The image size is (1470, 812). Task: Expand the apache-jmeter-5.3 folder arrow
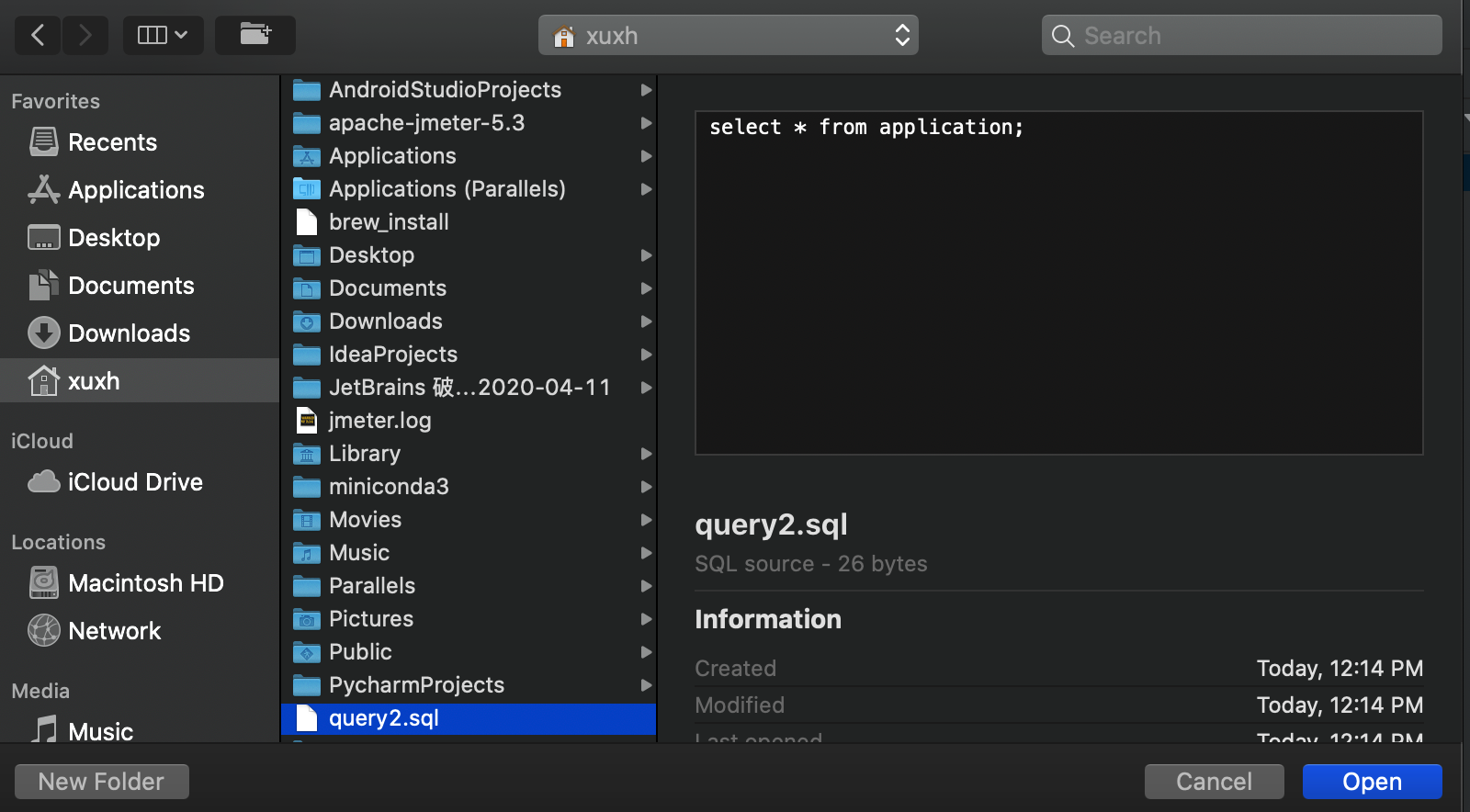click(x=646, y=123)
